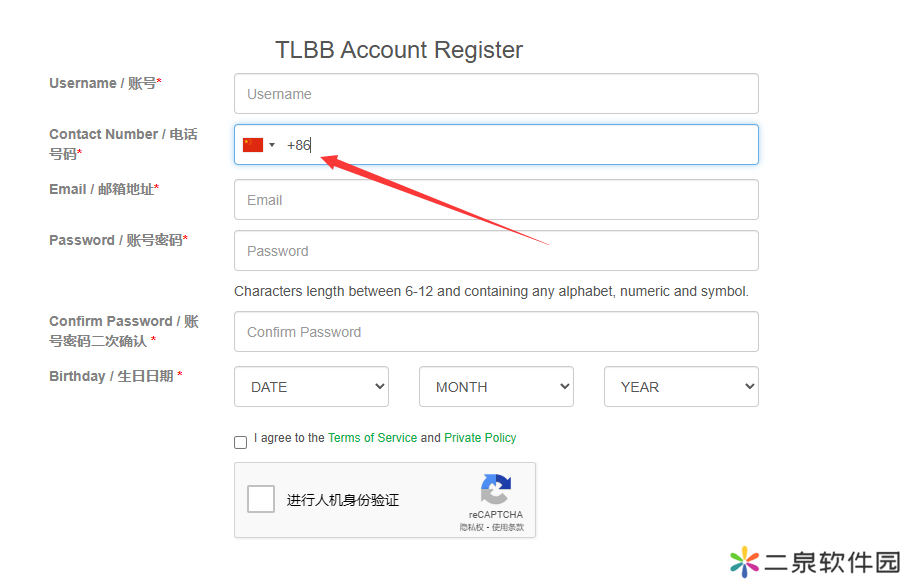Focus the Username input field

tap(496, 93)
